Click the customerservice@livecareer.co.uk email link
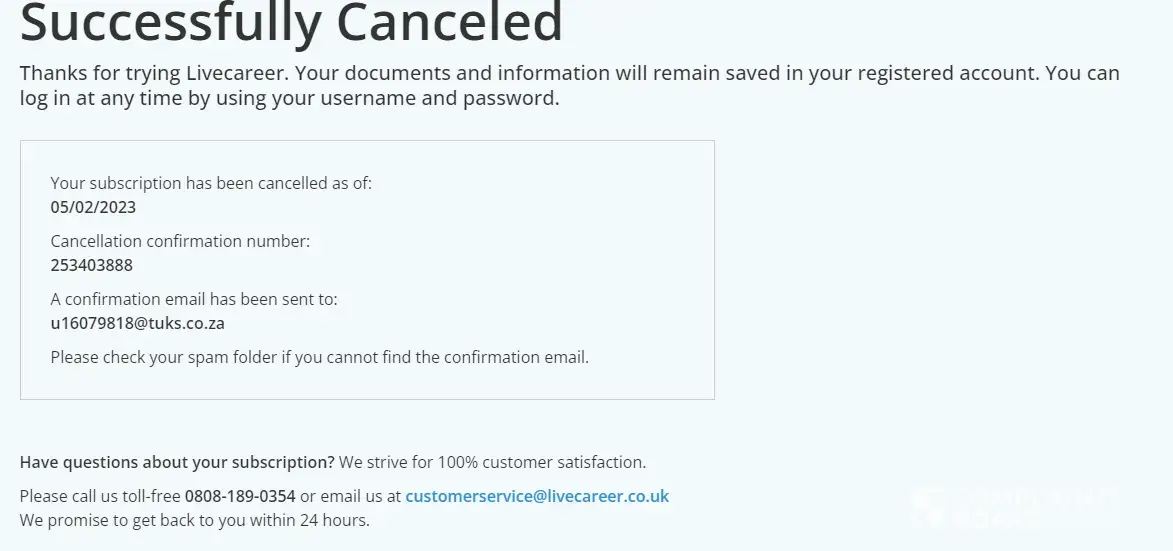Viewport: 1173px width, 551px height. coord(537,496)
